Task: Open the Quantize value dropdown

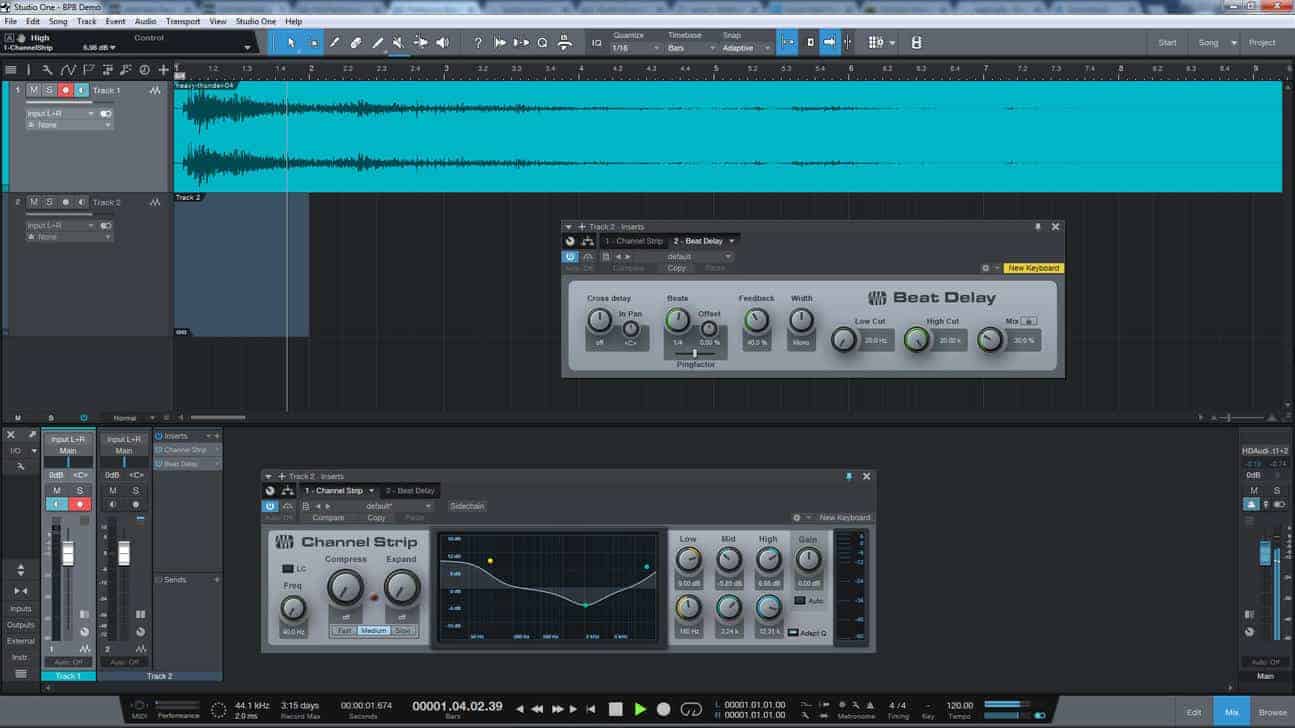Action: click(x=636, y=48)
